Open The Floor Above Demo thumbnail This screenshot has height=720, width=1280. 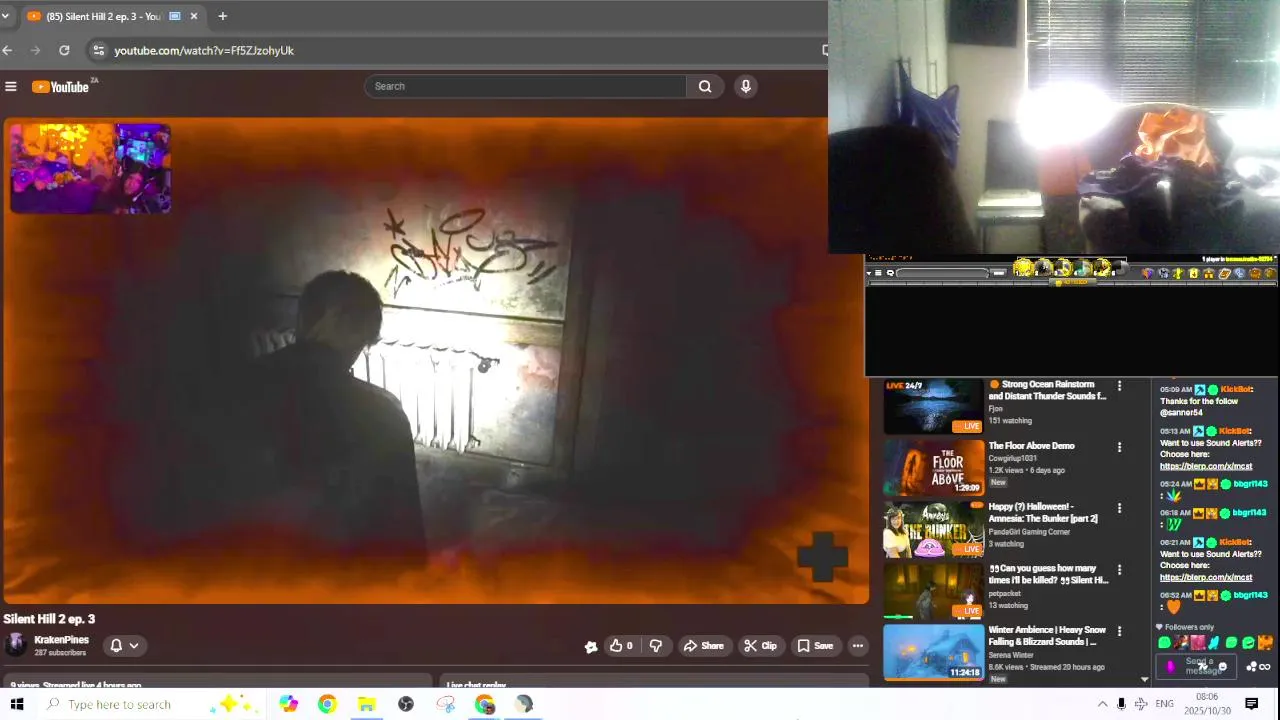[933, 468]
